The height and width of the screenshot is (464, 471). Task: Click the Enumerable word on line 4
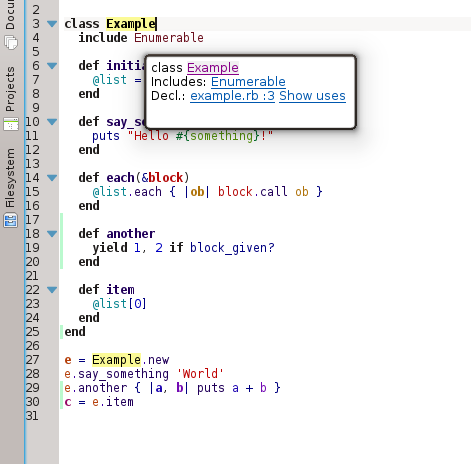click(x=169, y=38)
